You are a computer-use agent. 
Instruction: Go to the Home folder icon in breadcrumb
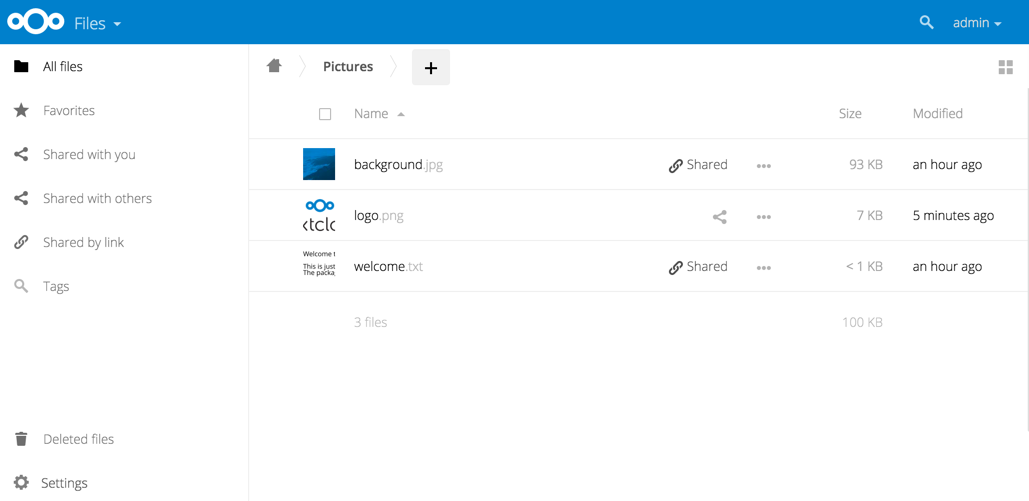pyautogui.click(x=274, y=66)
